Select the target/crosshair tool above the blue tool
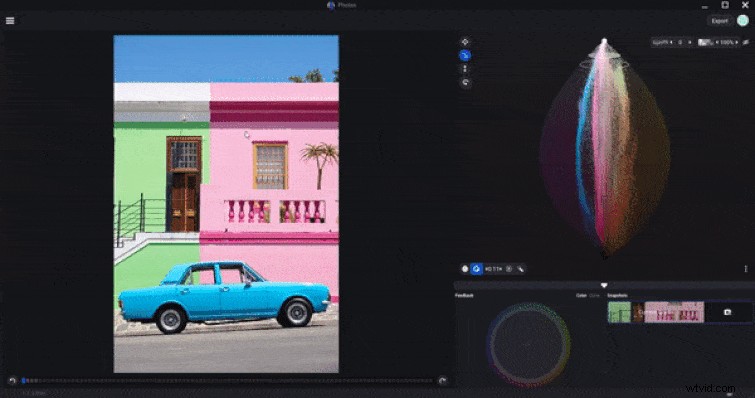Screen dimensions: 755x398 [465, 42]
